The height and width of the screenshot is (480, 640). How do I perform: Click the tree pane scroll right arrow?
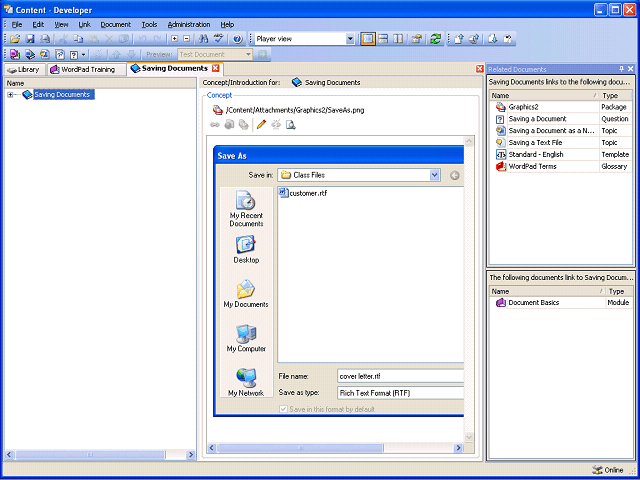(191, 455)
